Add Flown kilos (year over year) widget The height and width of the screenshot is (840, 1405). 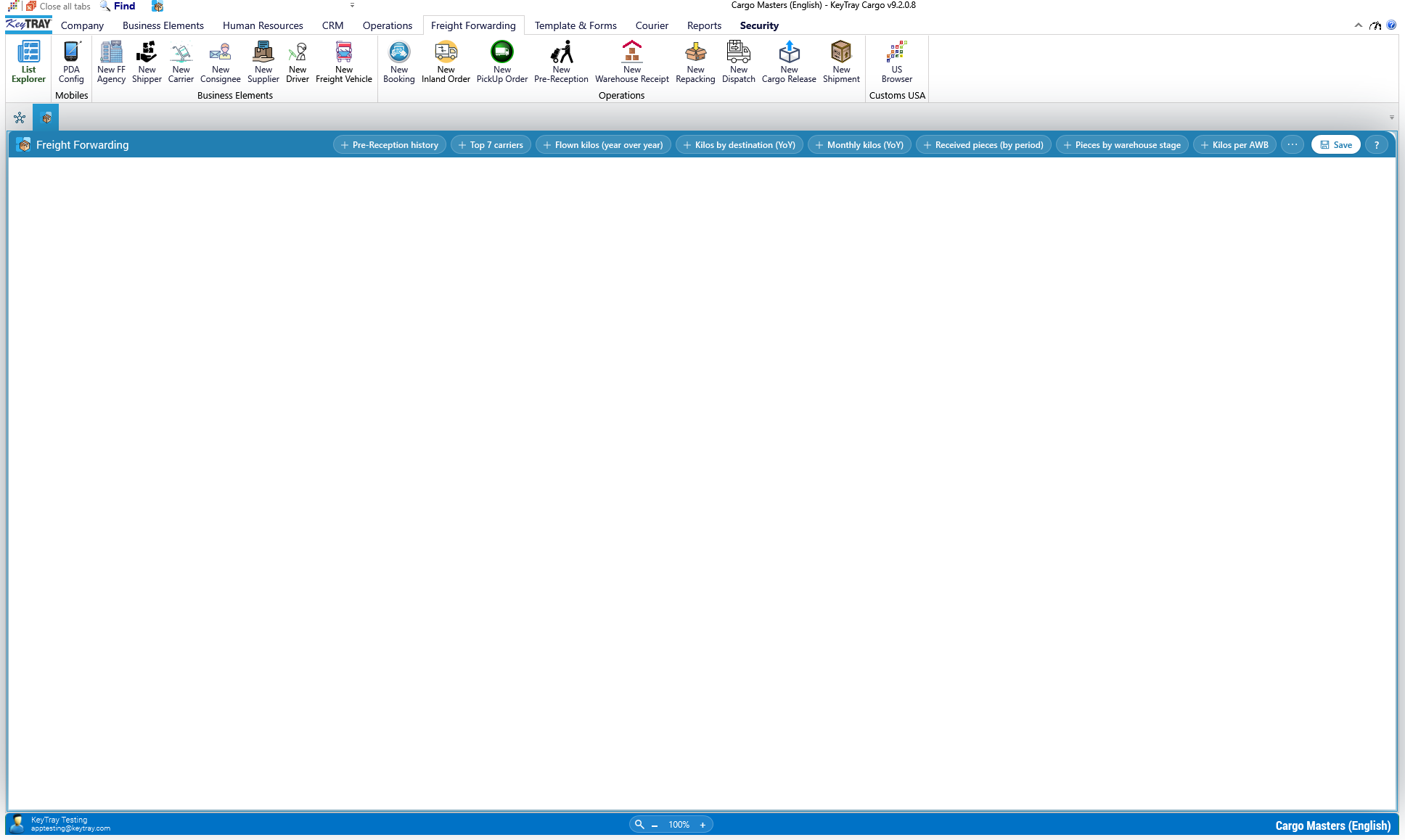point(603,145)
